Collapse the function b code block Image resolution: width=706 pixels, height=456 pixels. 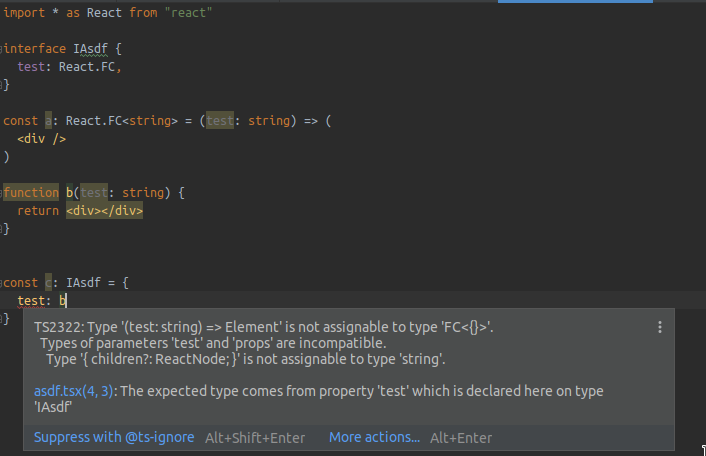pyautogui.click(x=1, y=193)
